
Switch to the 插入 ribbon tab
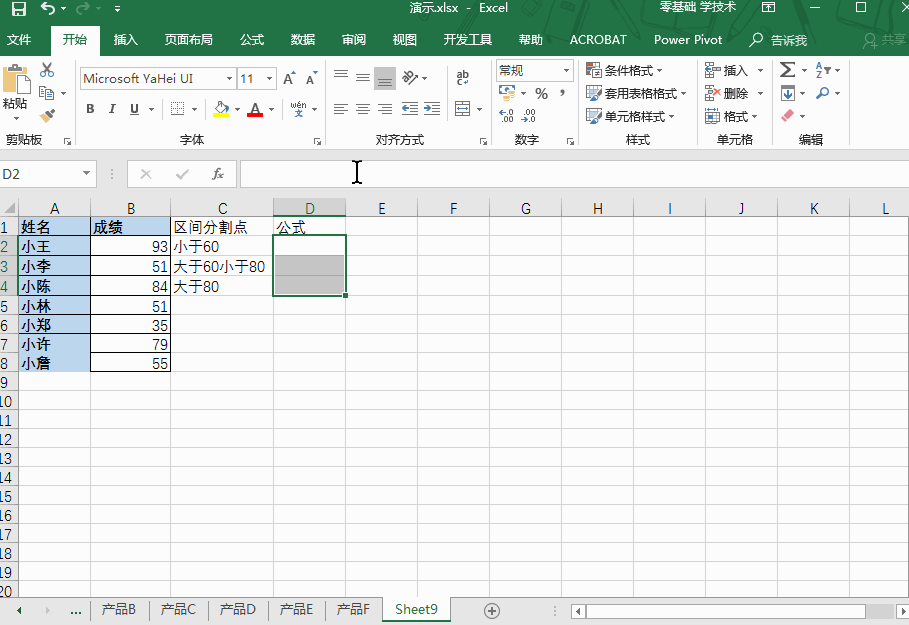pos(125,39)
